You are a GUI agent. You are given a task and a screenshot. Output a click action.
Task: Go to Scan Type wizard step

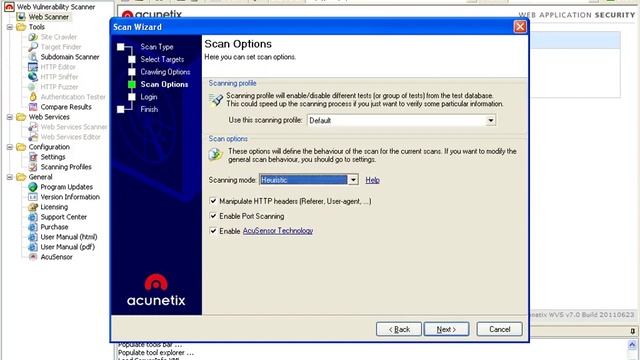click(157, 47)
